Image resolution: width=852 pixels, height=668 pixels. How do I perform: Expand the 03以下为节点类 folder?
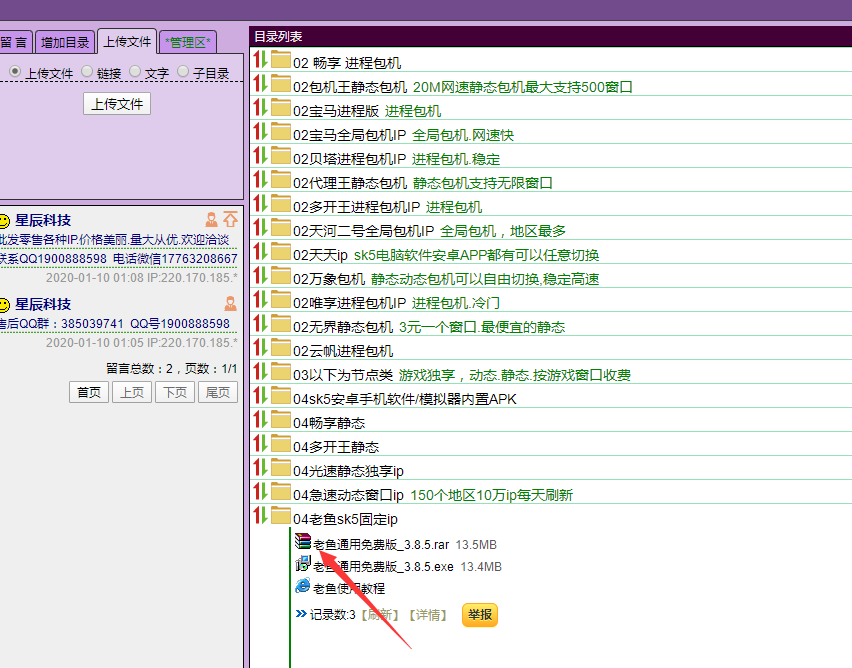(343, 375)
